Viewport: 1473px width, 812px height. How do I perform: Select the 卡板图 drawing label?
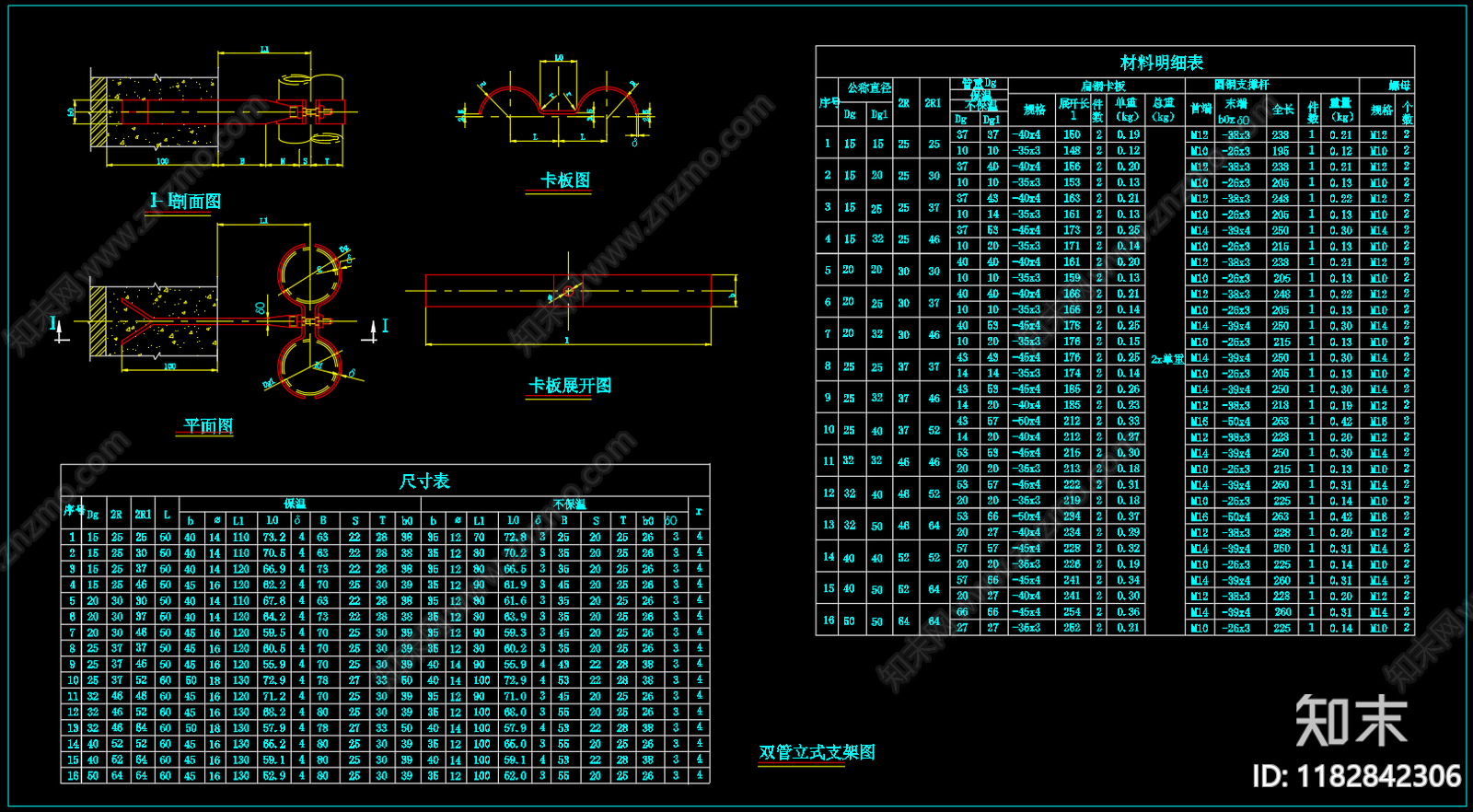[x=565, y=180]
